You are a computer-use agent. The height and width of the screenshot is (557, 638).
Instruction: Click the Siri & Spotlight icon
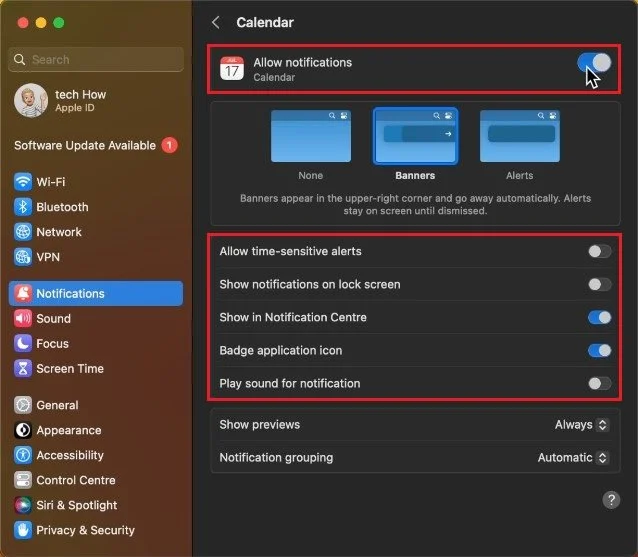(x=23, y=505)
